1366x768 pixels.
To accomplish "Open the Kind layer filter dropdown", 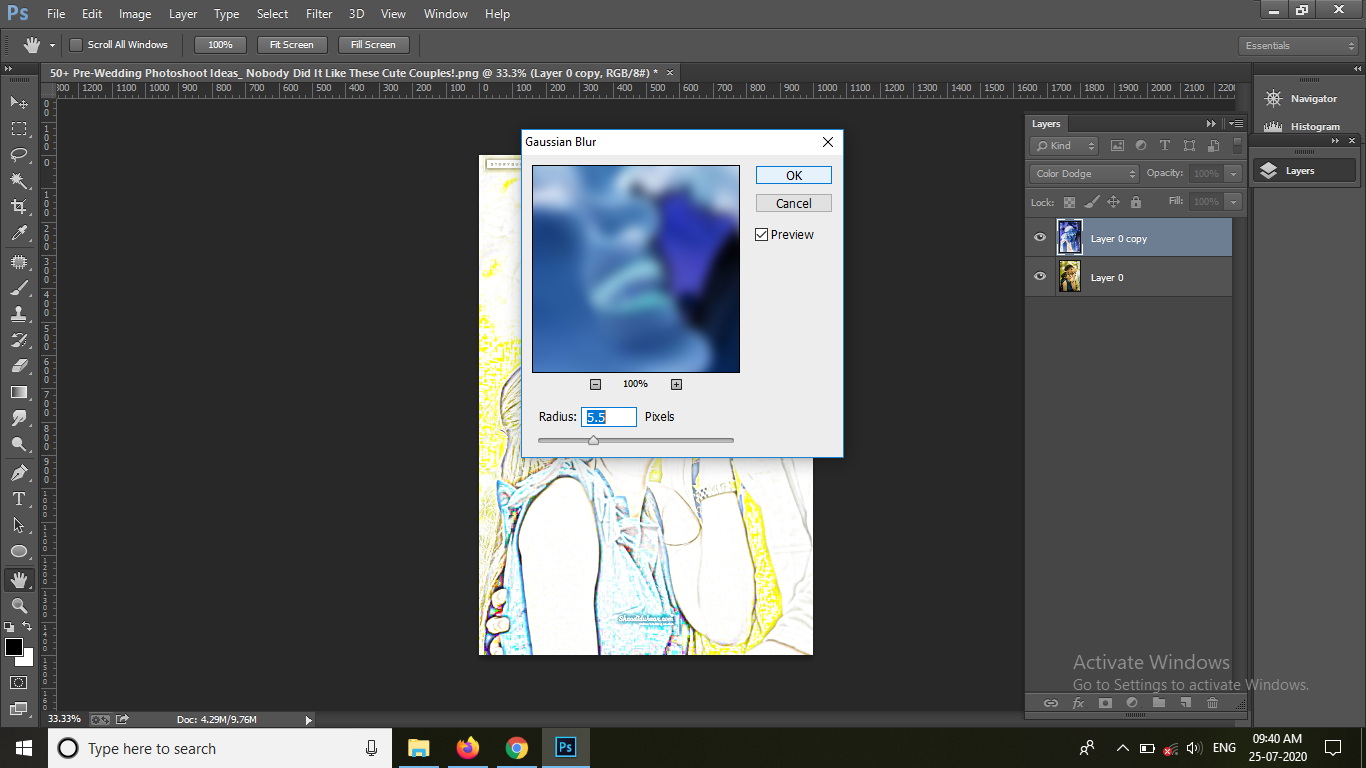I will [x=1064, y=146].
